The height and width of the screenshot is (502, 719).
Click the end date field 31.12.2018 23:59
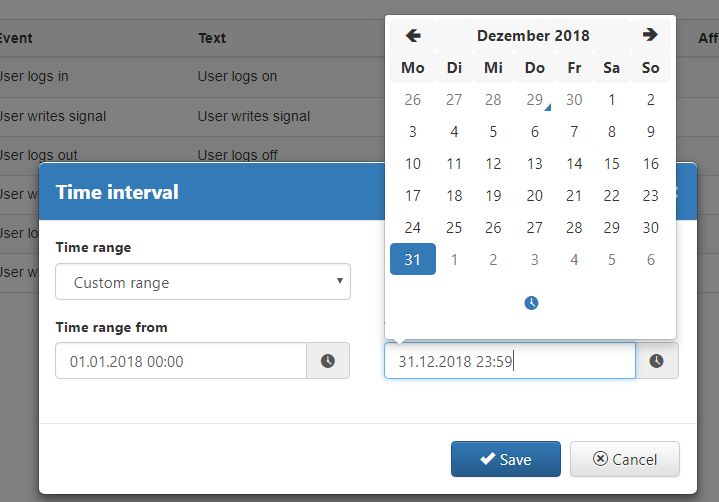point(510,361)
